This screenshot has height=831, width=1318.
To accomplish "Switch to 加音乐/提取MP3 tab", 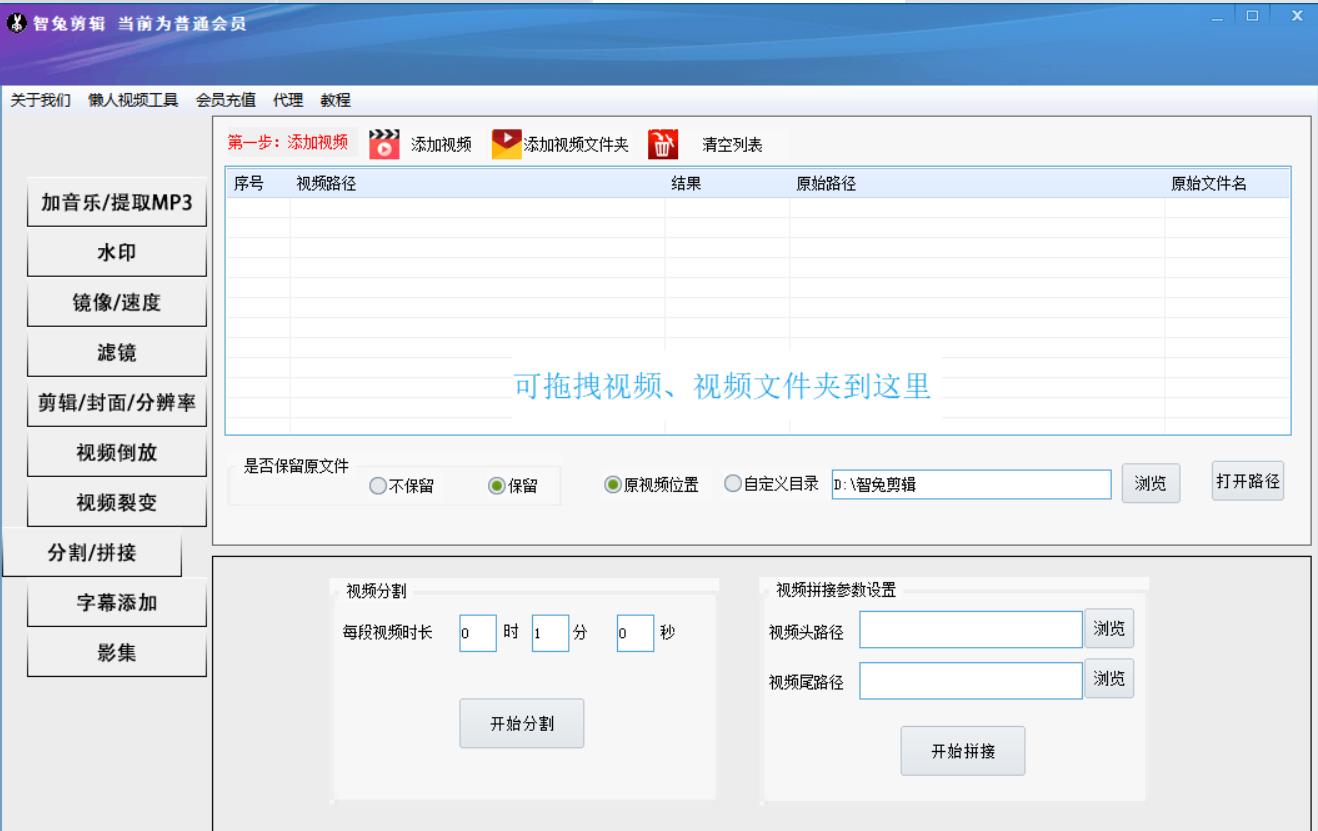I will pos(116,203).
